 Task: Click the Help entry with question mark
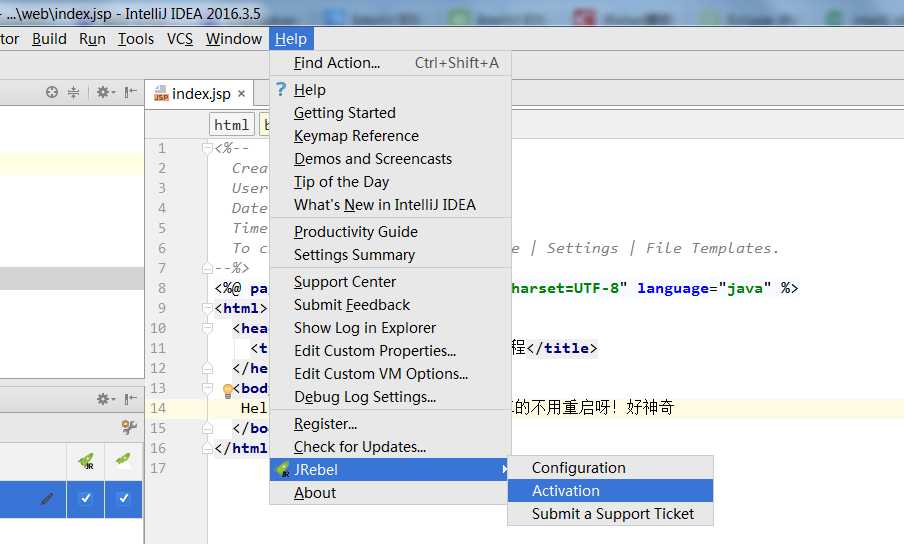point(390,90)
